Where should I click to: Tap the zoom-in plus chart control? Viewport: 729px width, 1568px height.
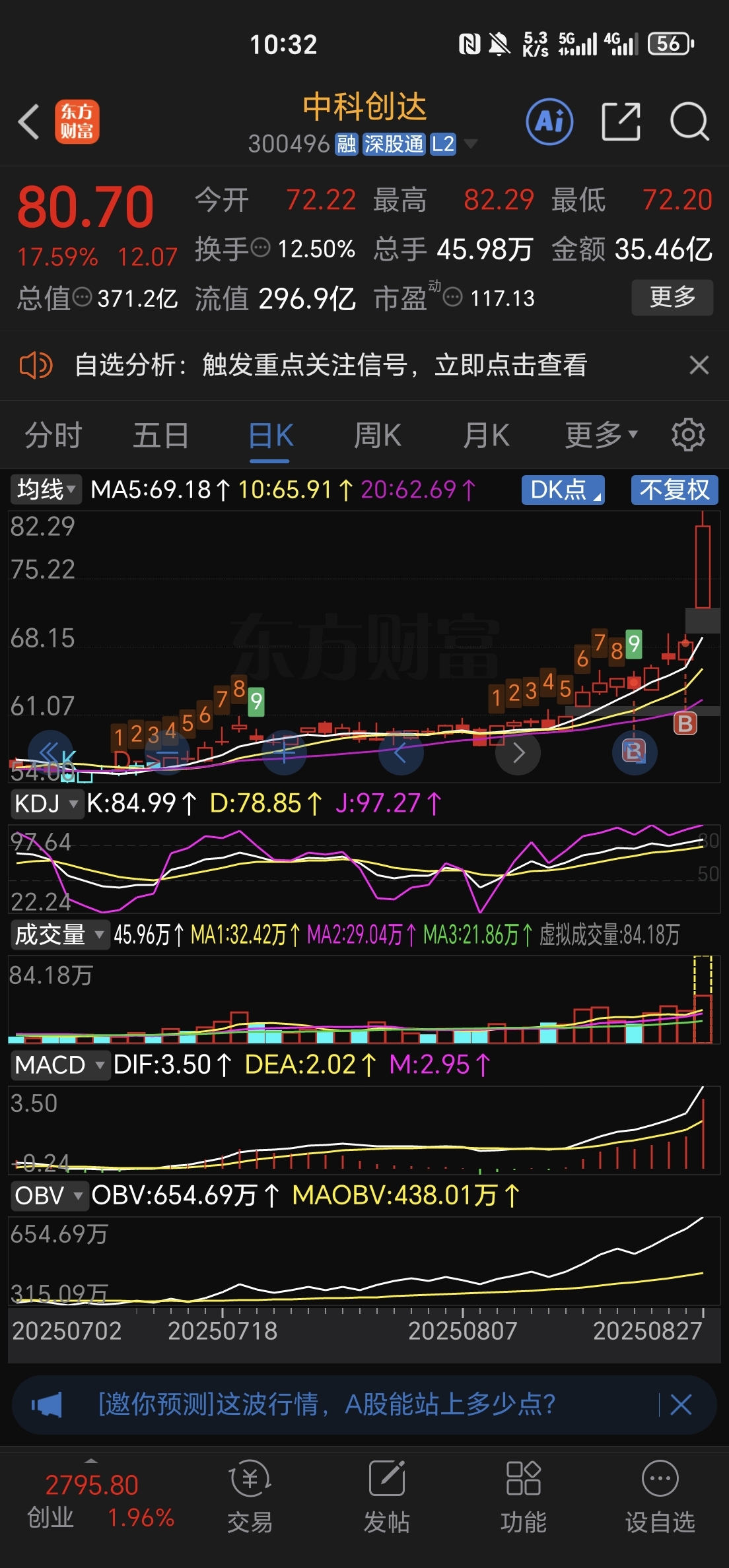pyautogui.click(x=285, y=752)
